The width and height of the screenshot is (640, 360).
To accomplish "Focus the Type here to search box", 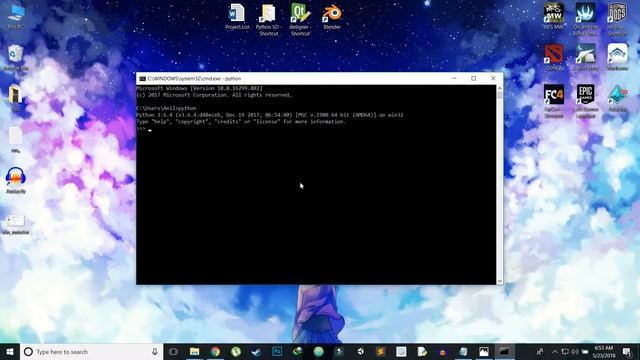I will (91, 351).
